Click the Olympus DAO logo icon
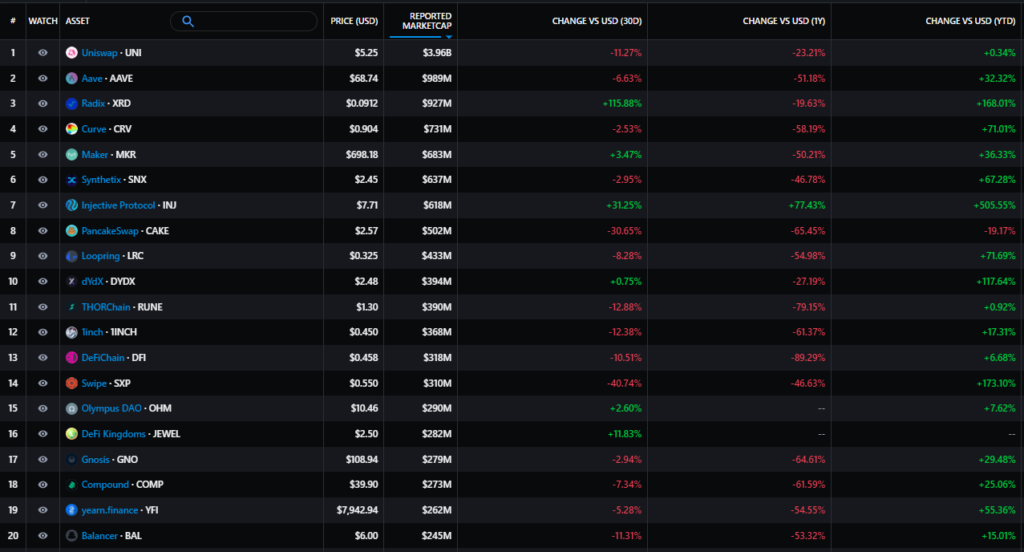Viewport: 1024px width, 552px height. (72, 408)
